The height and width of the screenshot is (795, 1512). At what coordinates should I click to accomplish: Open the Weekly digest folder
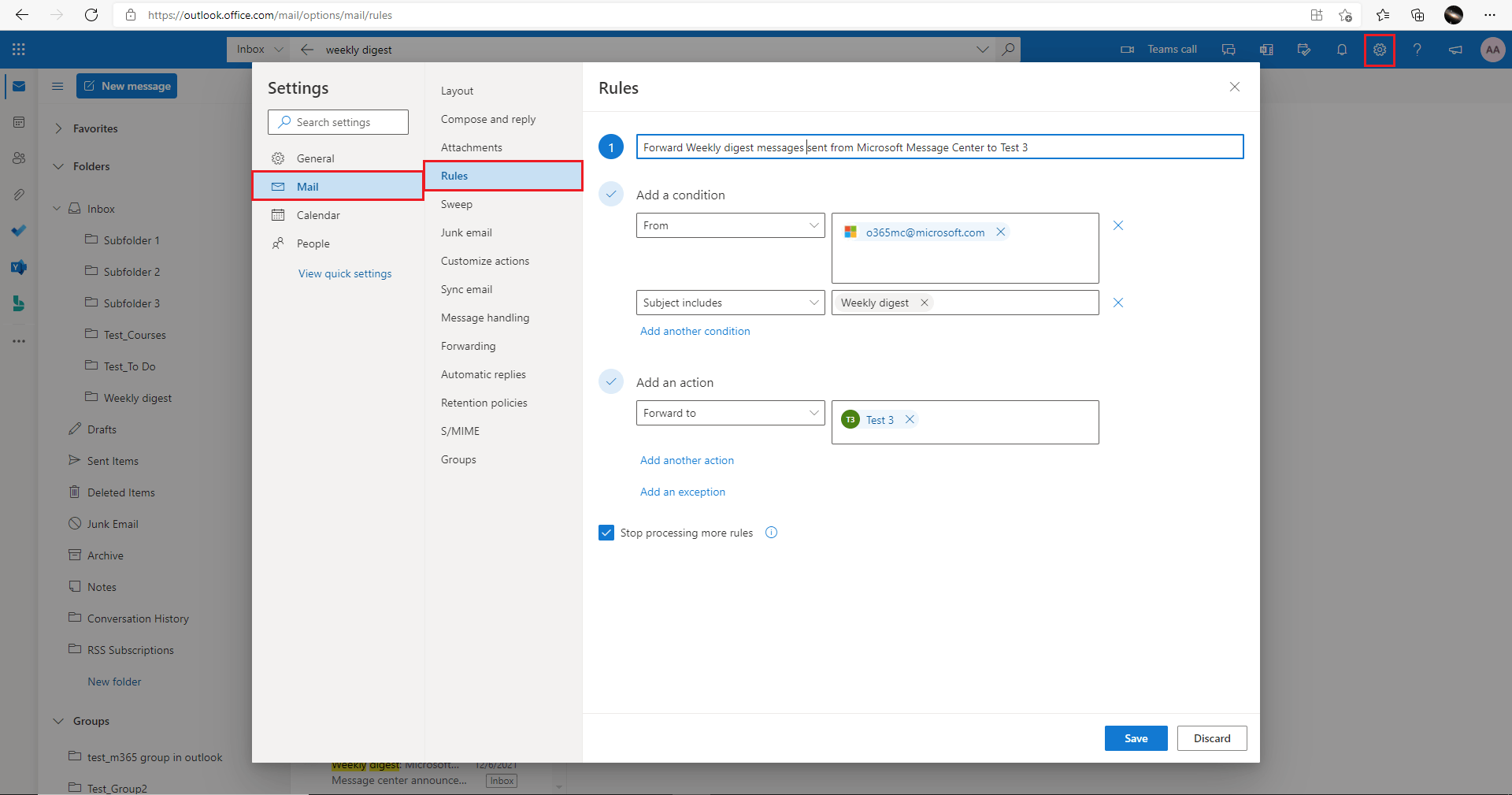click(x=137, y=398)
